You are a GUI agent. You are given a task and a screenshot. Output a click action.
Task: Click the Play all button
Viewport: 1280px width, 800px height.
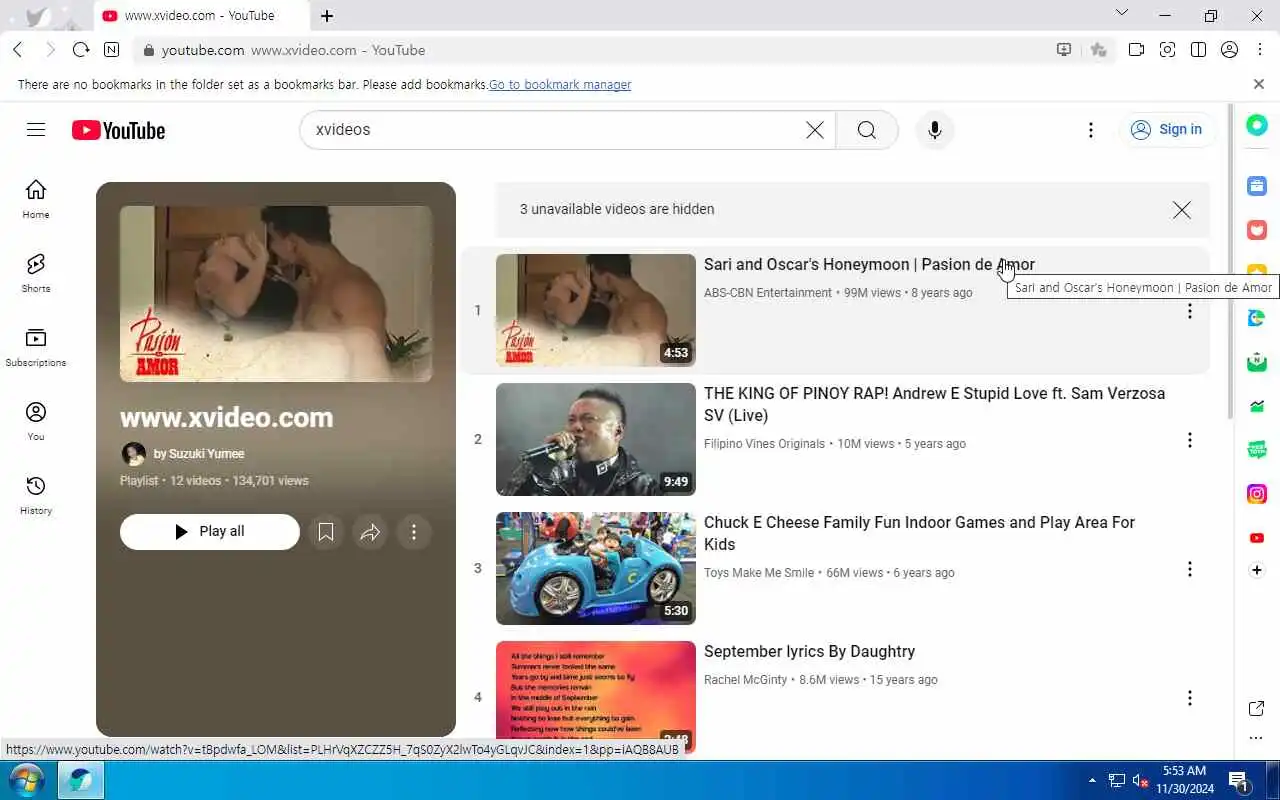click(x=210, y=532)
